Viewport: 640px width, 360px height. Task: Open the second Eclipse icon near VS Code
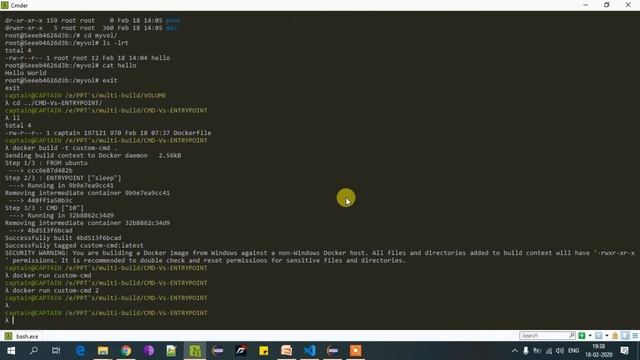point(333,351)
